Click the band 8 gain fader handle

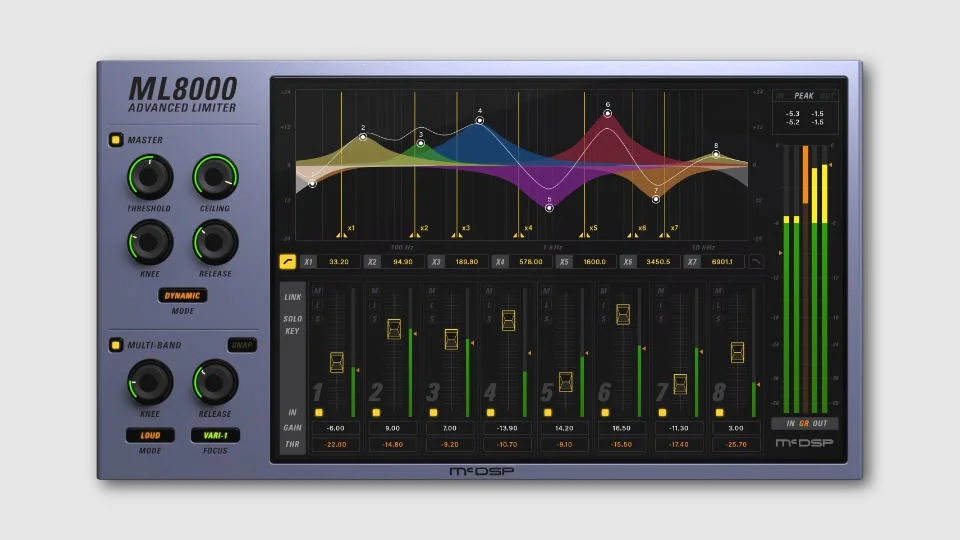[x=737, y=352]
